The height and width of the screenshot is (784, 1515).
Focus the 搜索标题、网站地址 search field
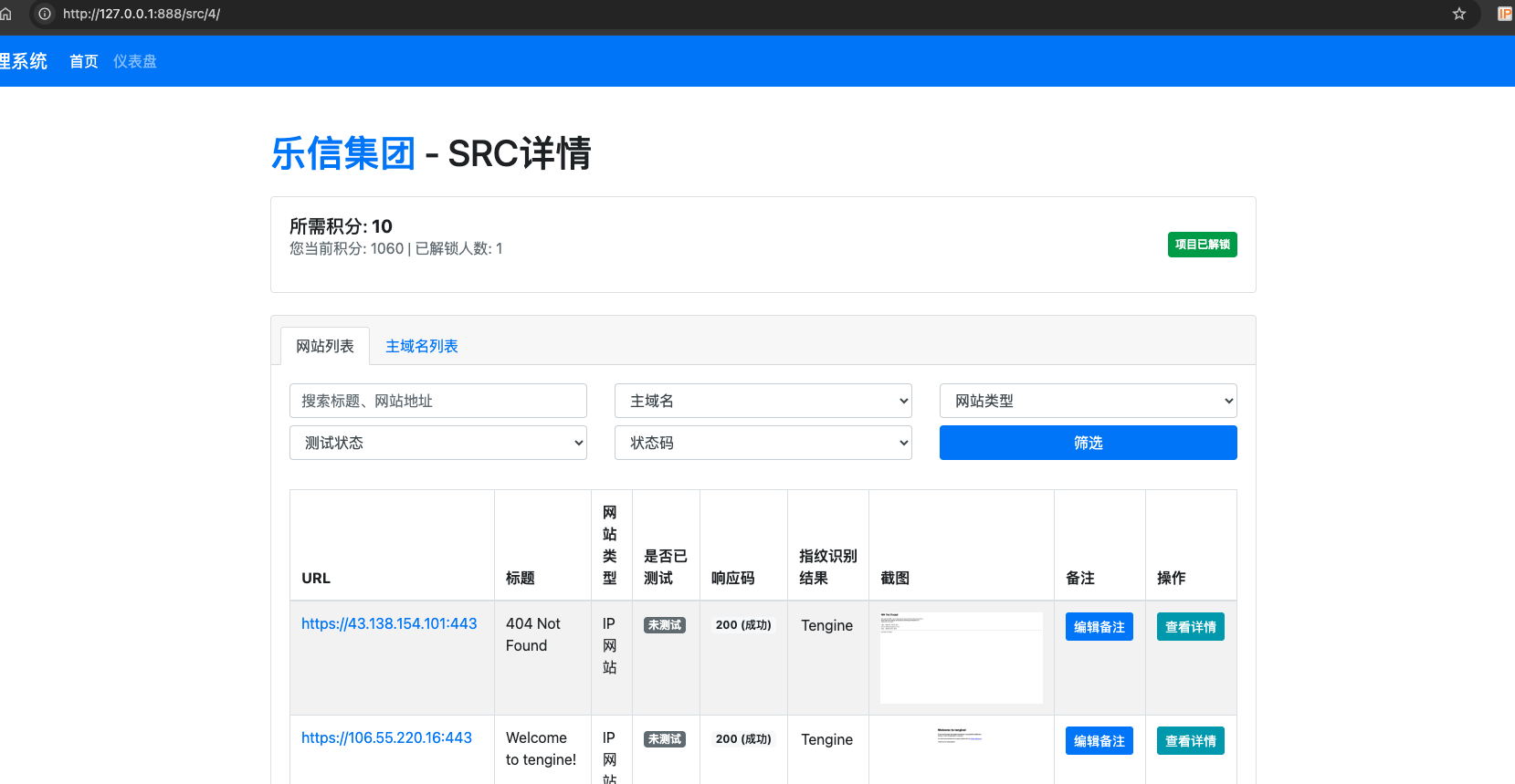[437, 401]
